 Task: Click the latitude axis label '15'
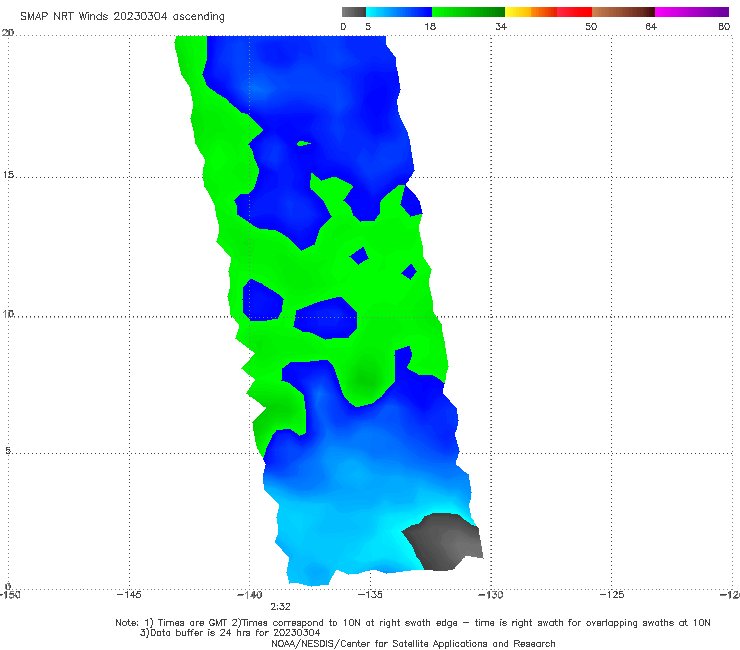8,175
